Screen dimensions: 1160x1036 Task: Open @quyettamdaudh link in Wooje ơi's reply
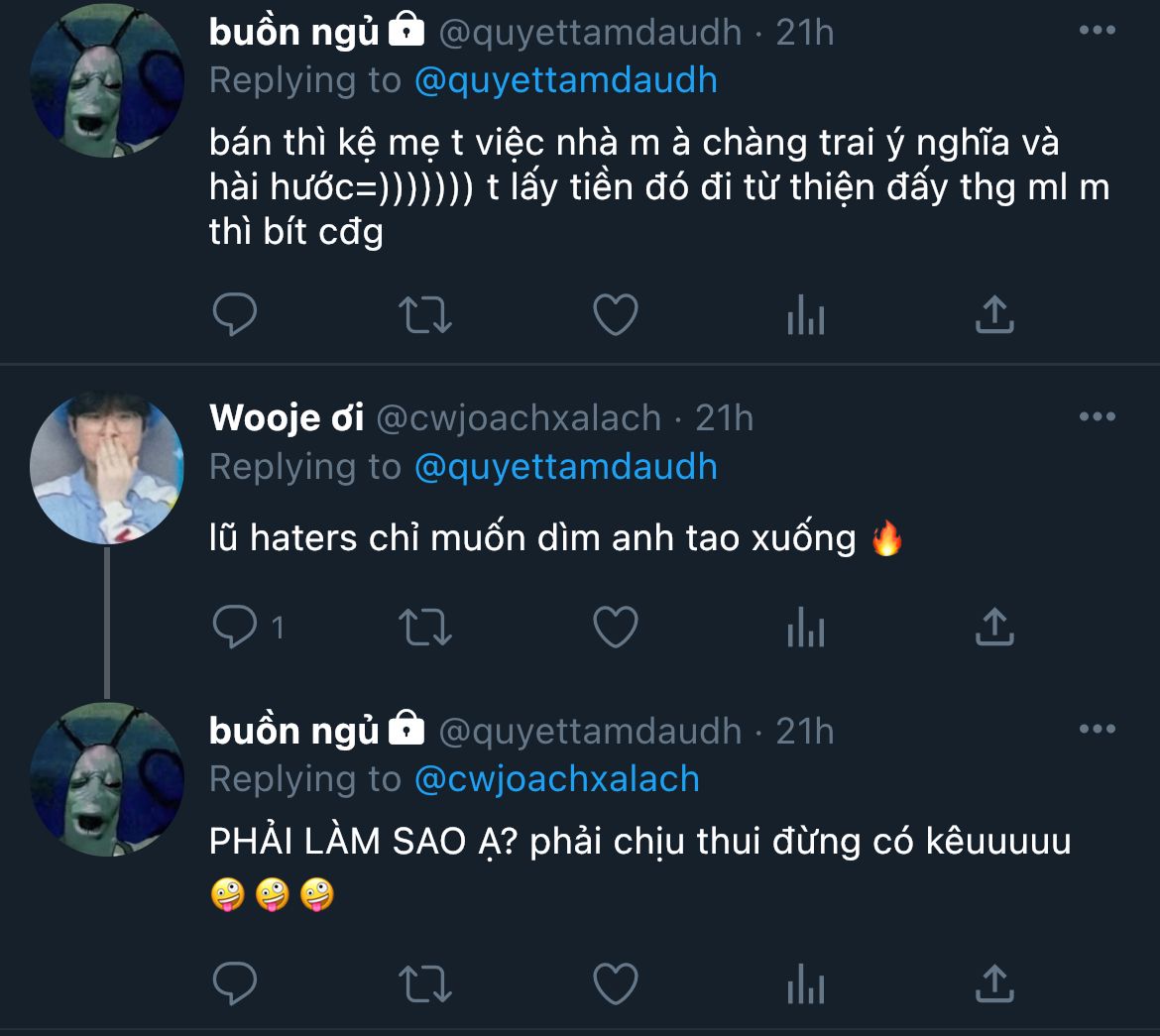click(x=565, y=467)
